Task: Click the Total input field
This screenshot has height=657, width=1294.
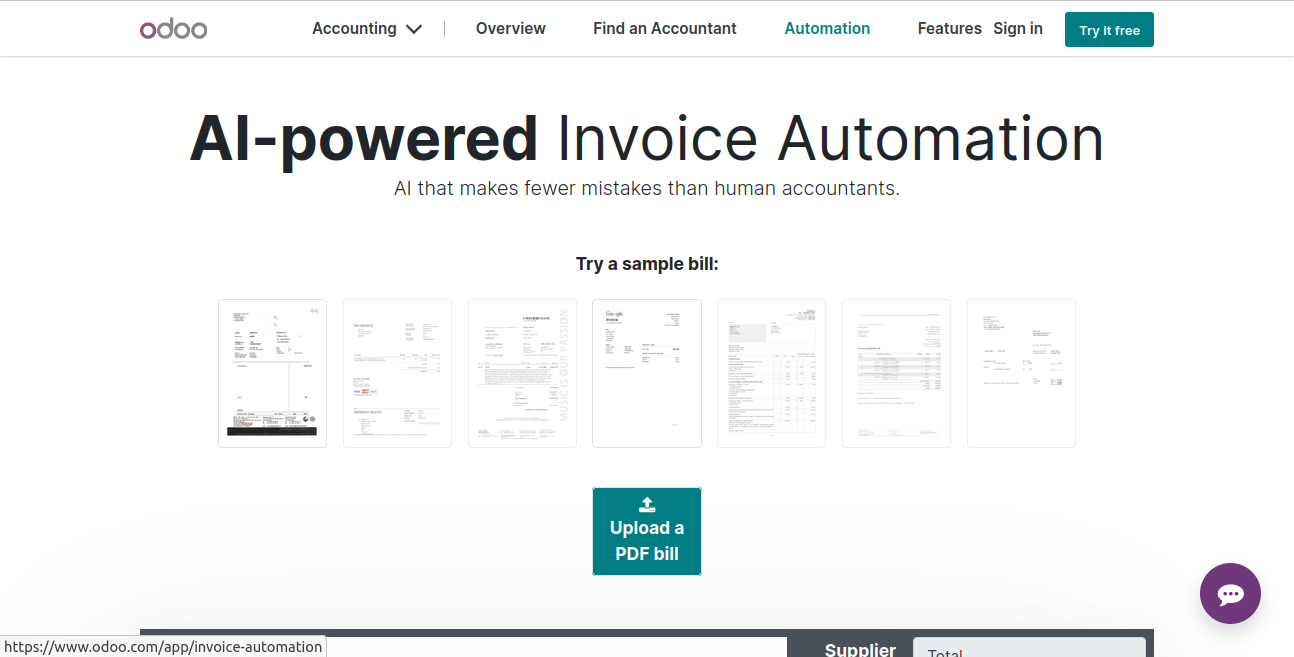Action: [1029, 649]
